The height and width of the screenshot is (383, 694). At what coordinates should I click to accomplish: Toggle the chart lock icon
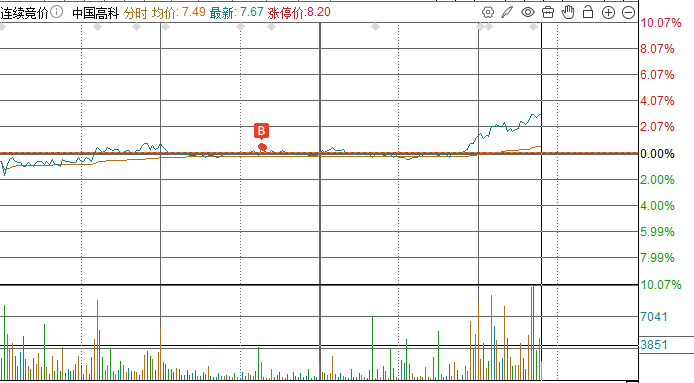pyautogui.click(x=588, y=12)
